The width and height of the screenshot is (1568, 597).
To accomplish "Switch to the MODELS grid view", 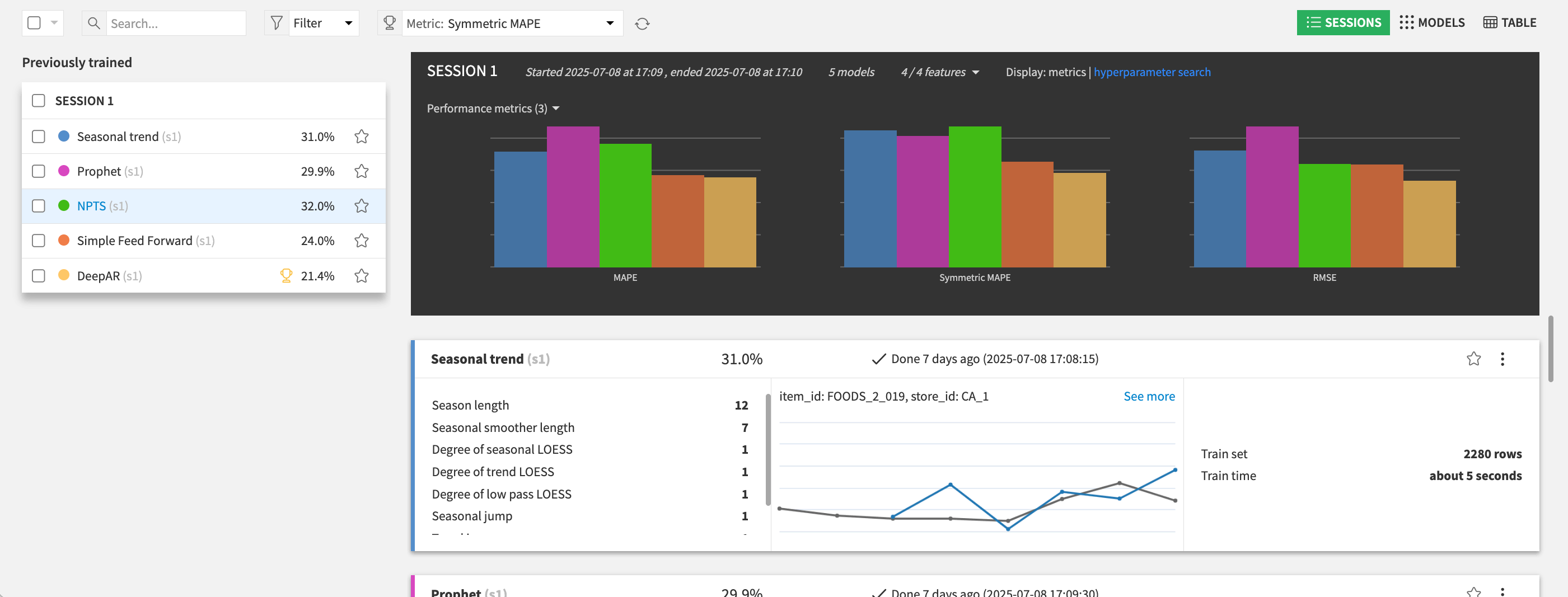I will pos(1433,22).
